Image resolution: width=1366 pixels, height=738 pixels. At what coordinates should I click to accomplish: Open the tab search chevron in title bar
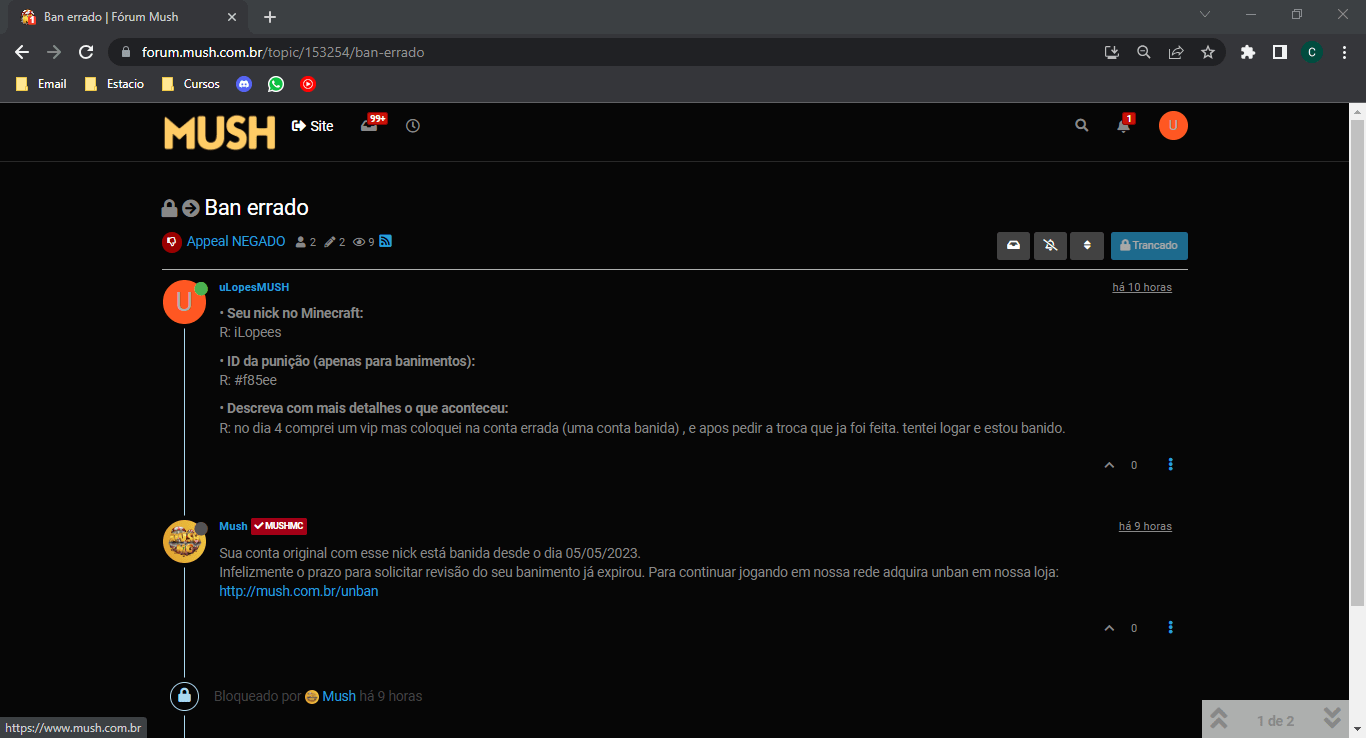point(1205,14)
